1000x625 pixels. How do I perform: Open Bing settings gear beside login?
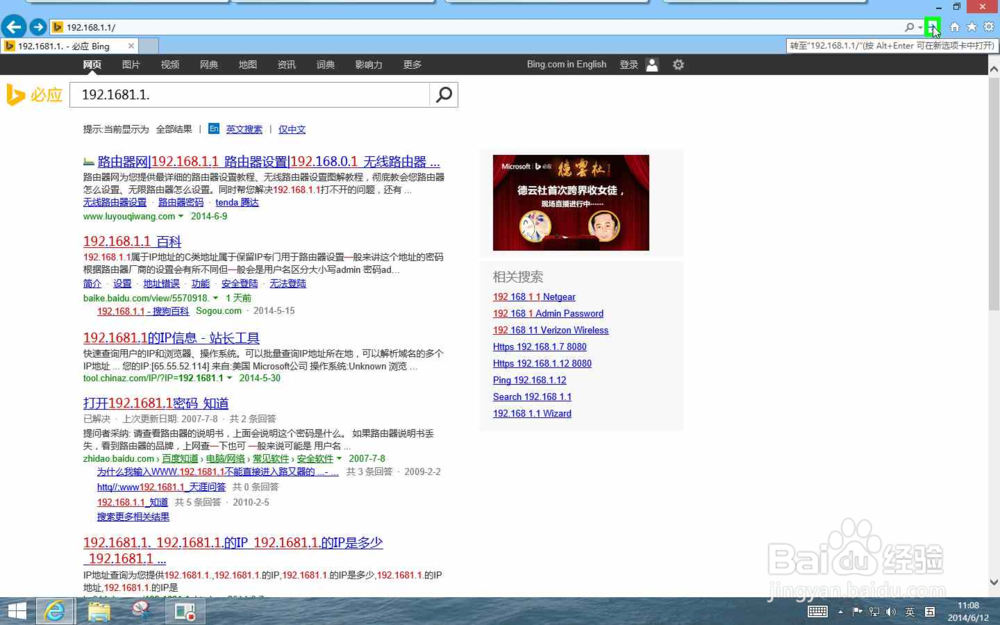[677, 64]
